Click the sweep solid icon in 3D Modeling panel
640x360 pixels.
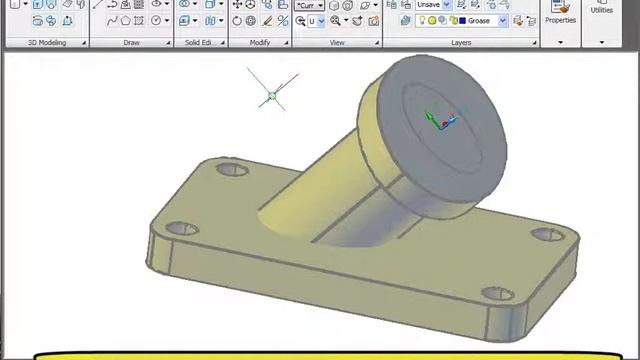click(x=51, y=20)
